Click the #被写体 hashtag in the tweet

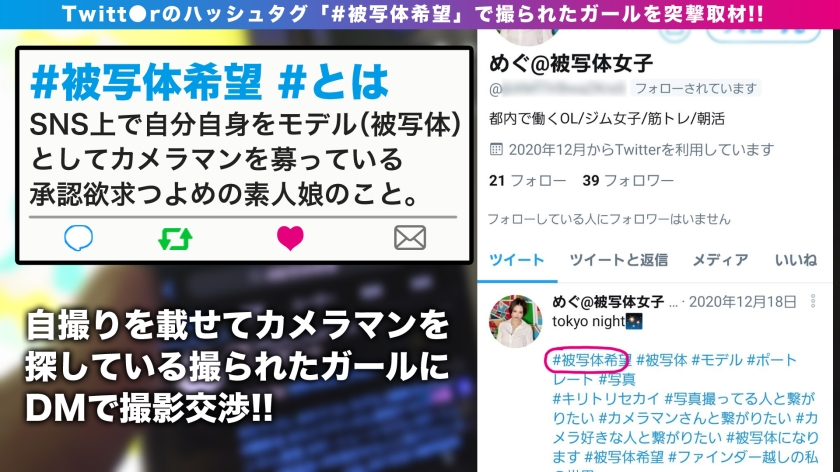click(662, 360)
